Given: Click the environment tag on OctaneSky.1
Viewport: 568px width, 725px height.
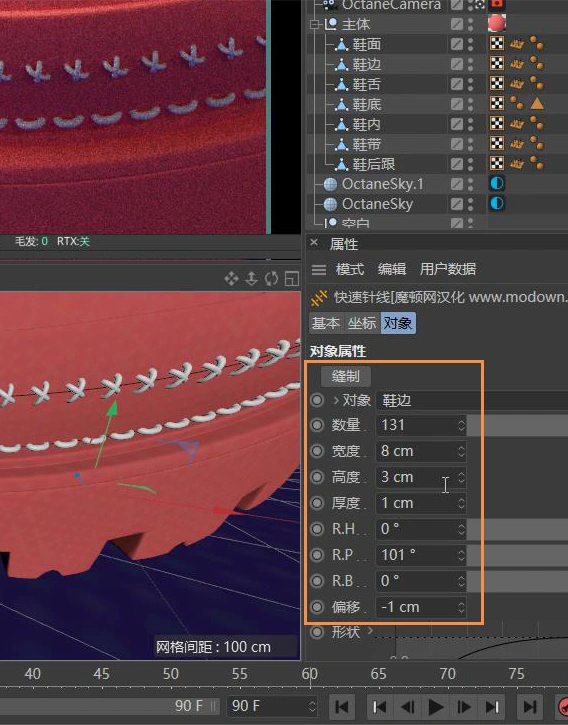Looking at the screenshot, I should [x=497, y=184].
